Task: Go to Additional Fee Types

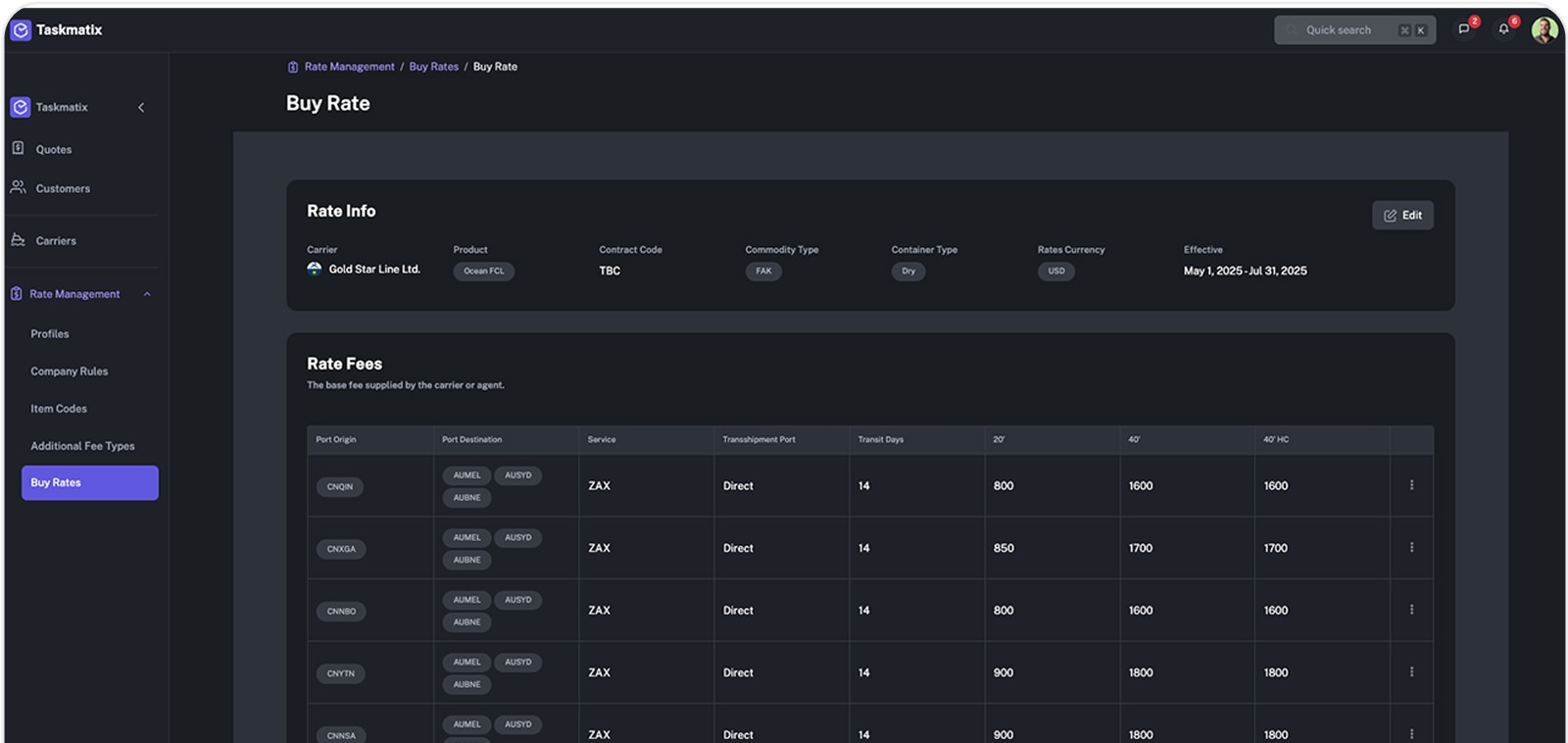Action: coord(82,446)
